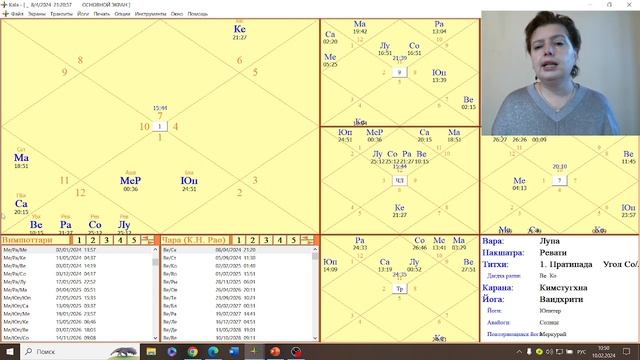The width and height of the screenshot is (640, 360).
Task: Click the options icon next to Чара levels
Action: (x=307, y=240)
